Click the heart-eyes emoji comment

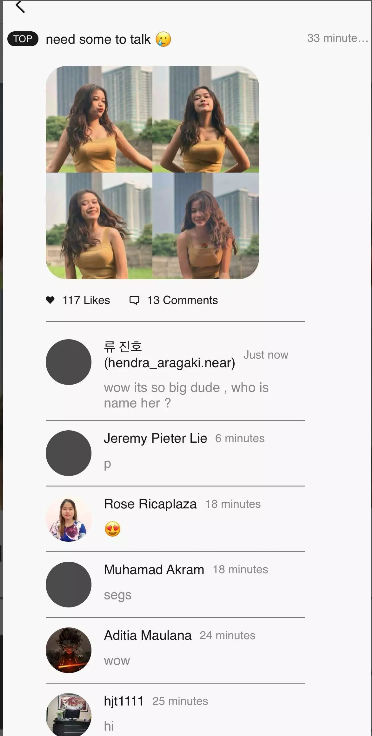(113, 529)
